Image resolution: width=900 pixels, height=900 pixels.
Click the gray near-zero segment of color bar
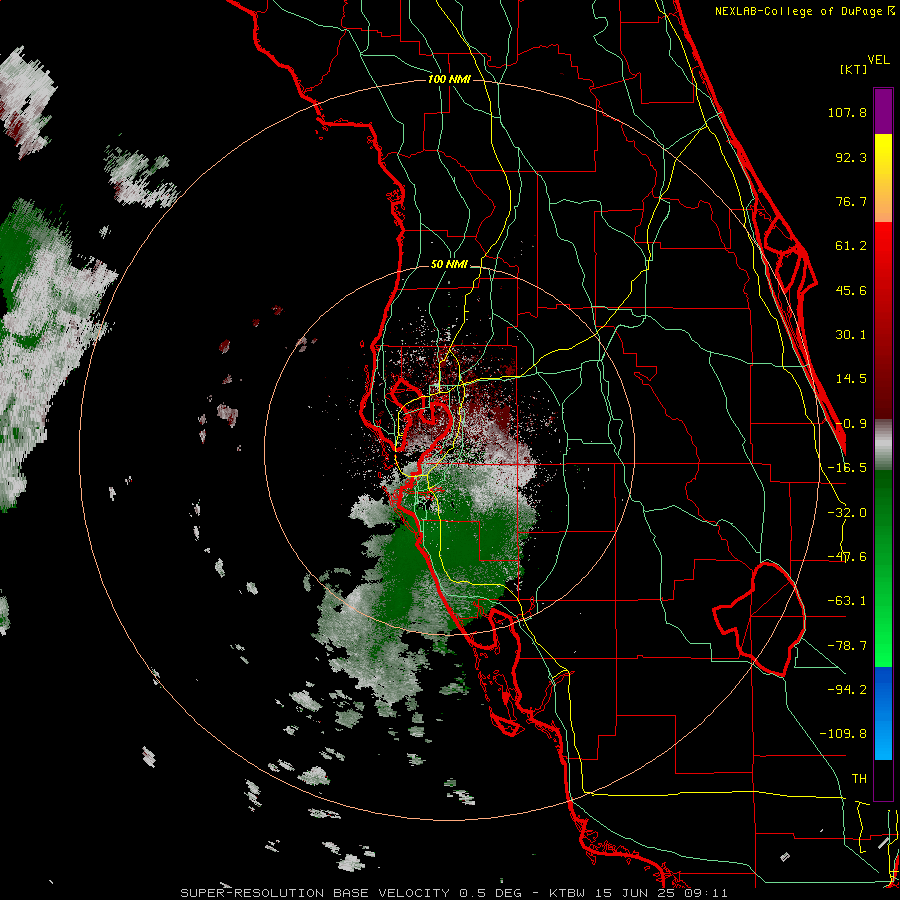[883, 445]
